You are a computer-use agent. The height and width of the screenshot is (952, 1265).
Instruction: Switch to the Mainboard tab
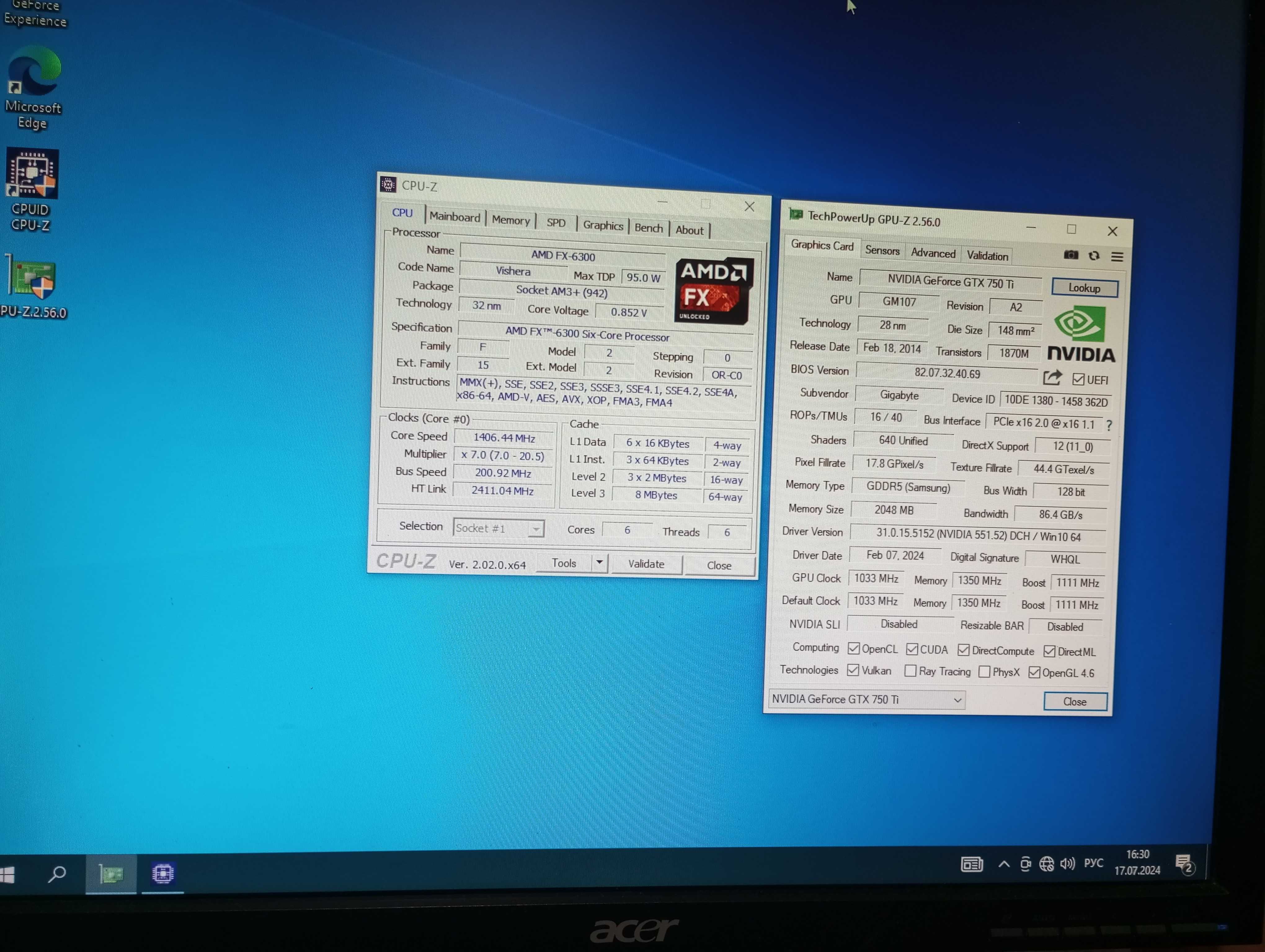tap(455, 217)
